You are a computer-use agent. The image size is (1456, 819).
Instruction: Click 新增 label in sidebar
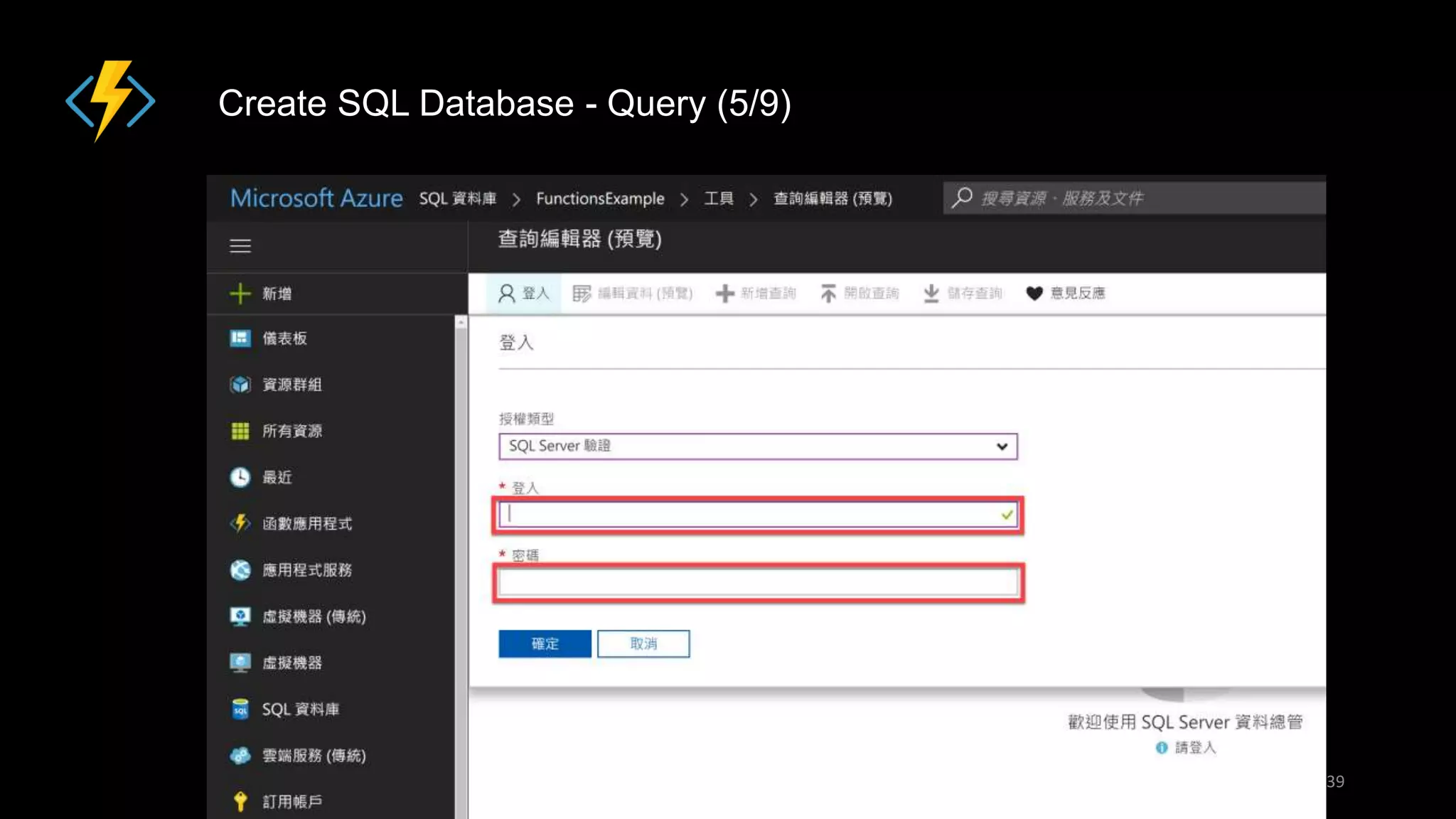click(277, 294)
